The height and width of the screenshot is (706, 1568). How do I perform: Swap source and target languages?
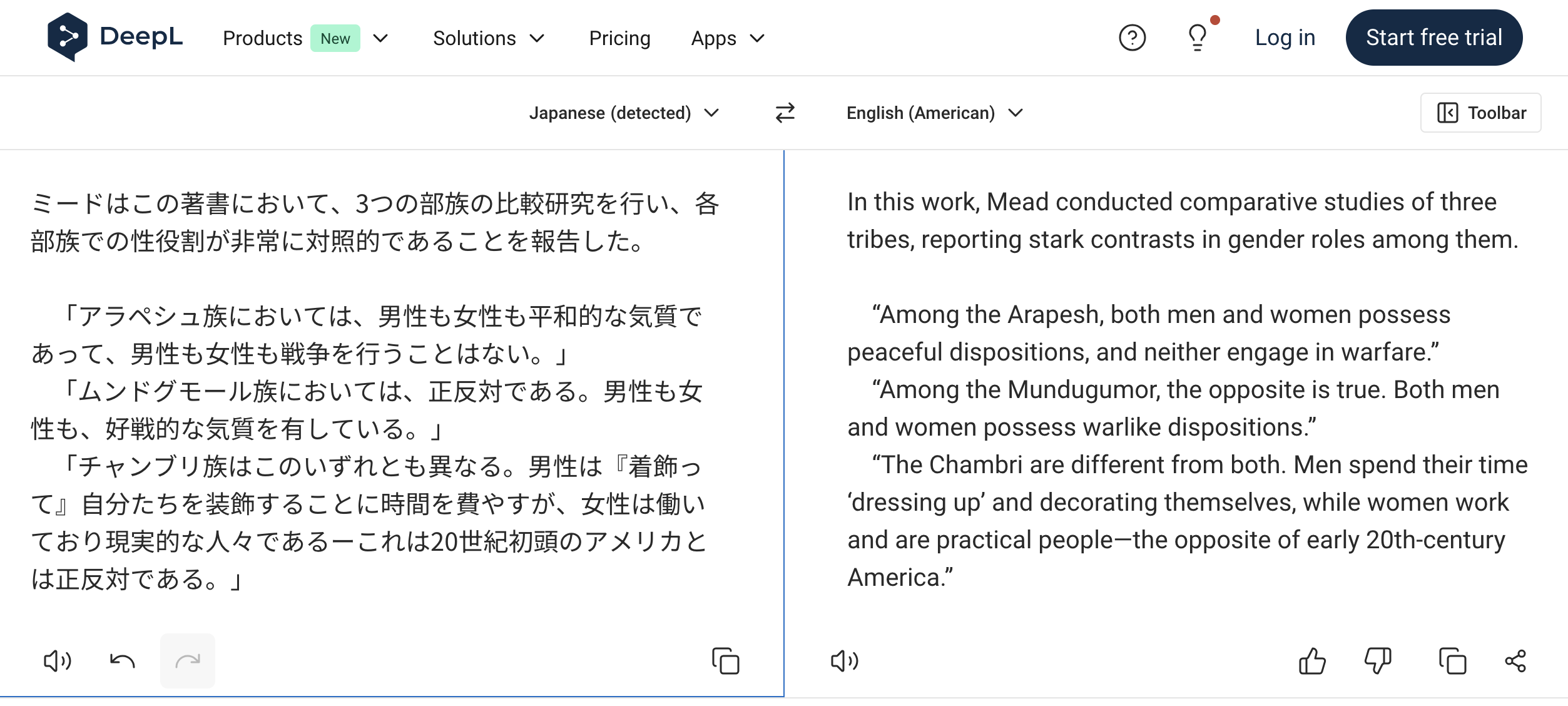pos(784,113)
